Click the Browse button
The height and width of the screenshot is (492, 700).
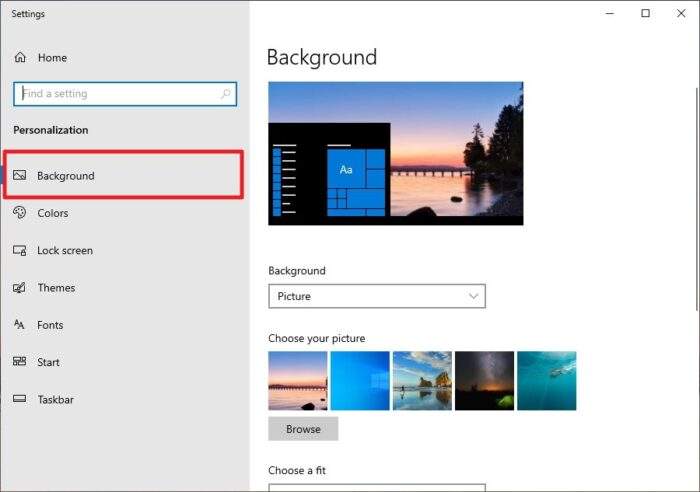coord(303,429)
